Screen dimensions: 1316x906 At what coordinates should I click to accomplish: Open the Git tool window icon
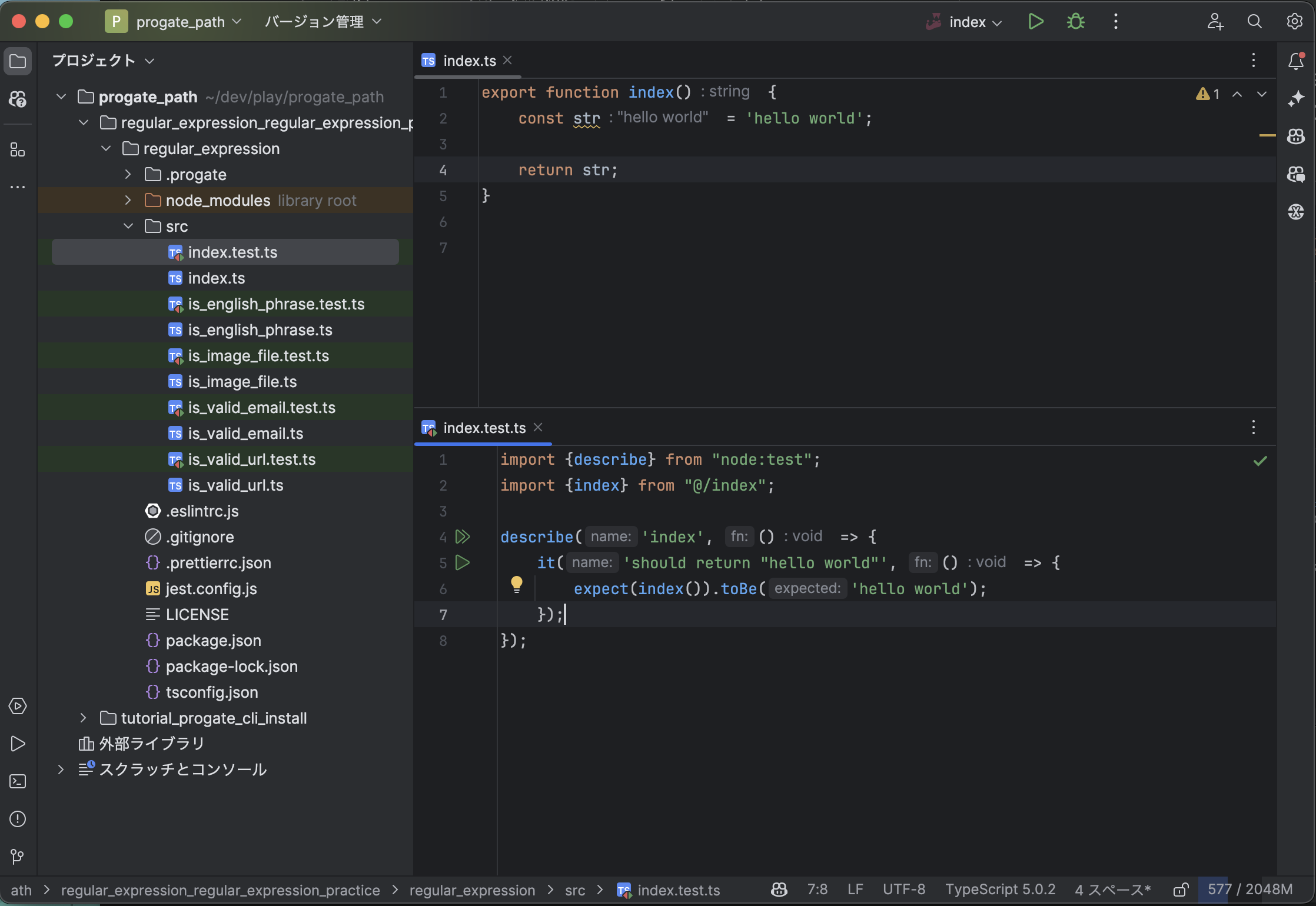[x=18, y=857]
